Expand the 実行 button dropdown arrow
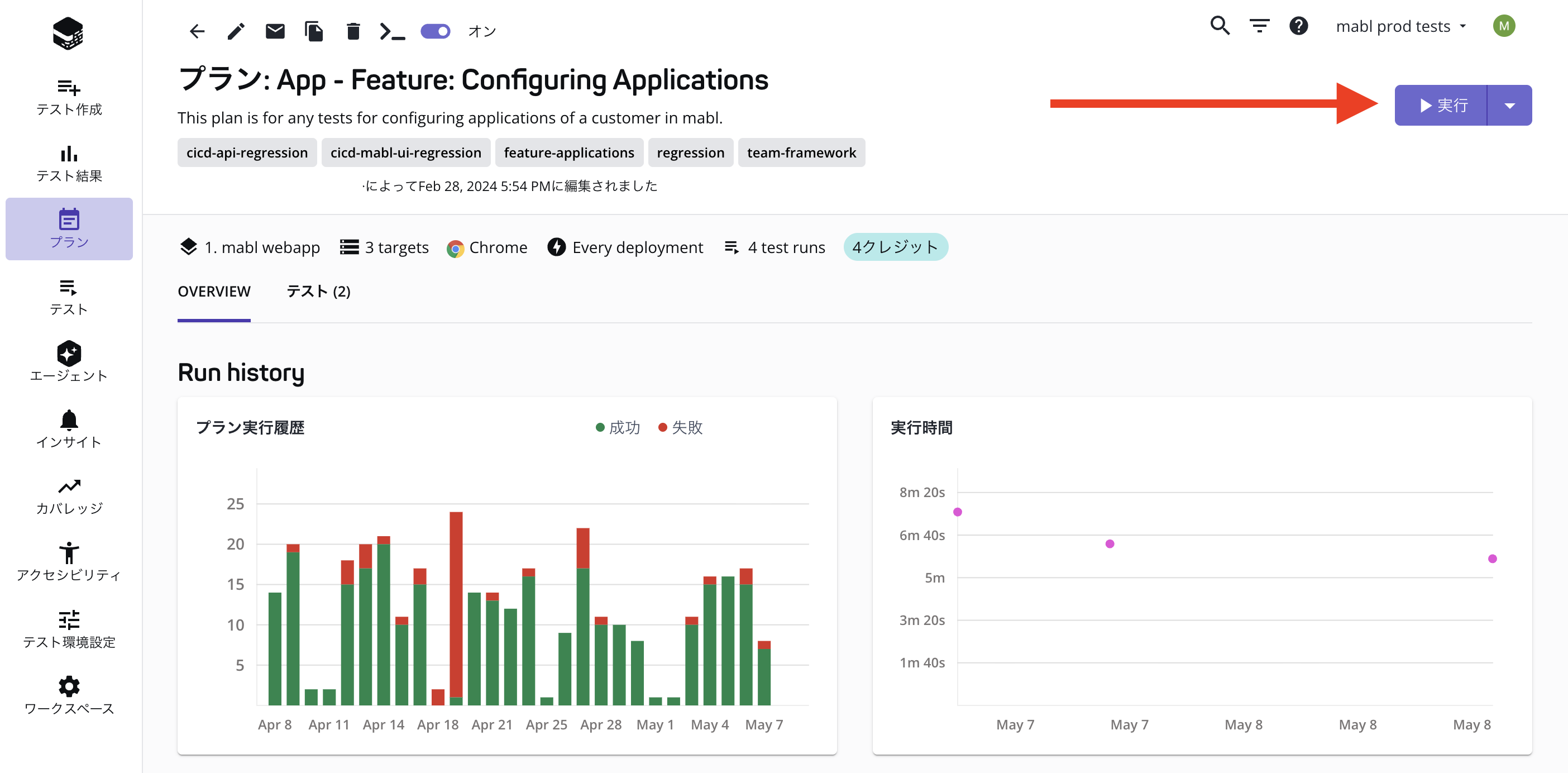 coord(1509,106)
